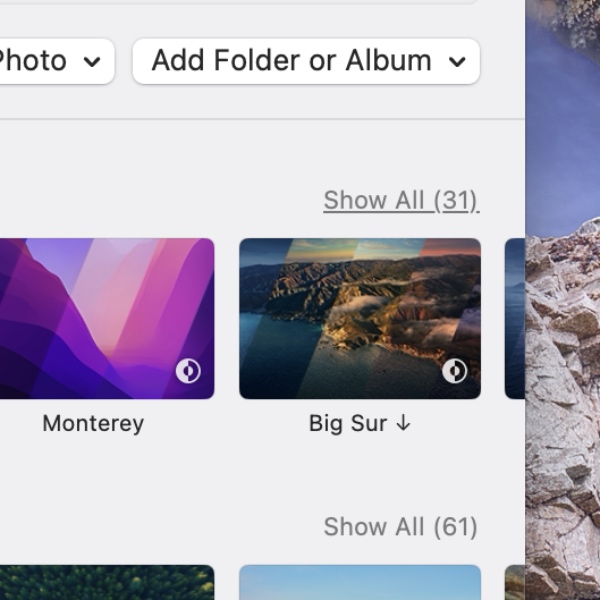Click the dynamic wallpaper icon on Big Sur thumbnail
The width and height of the screenshot is (600, 600).
(455, 371)
